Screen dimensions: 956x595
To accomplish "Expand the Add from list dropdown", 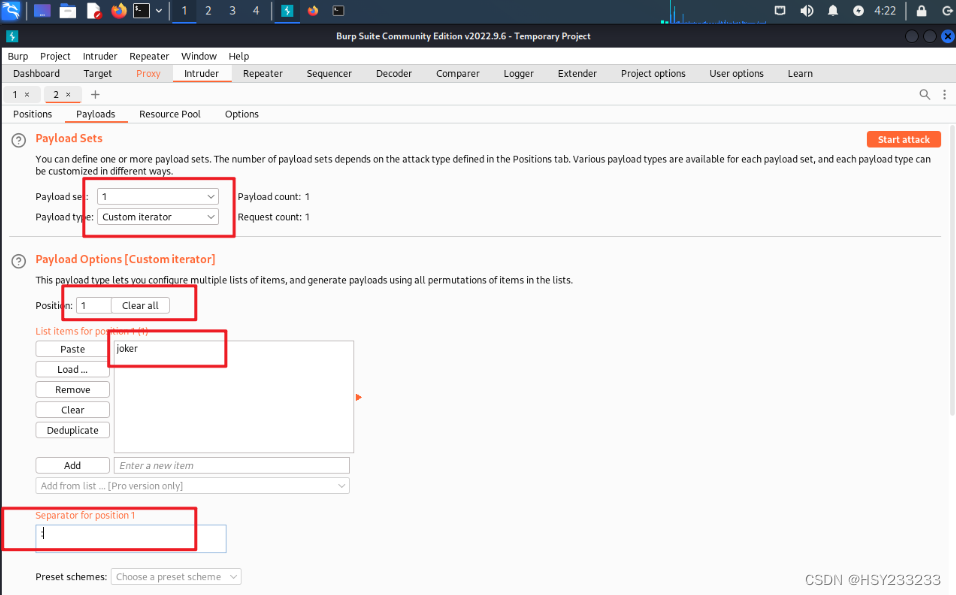I will tap(193, 486).
